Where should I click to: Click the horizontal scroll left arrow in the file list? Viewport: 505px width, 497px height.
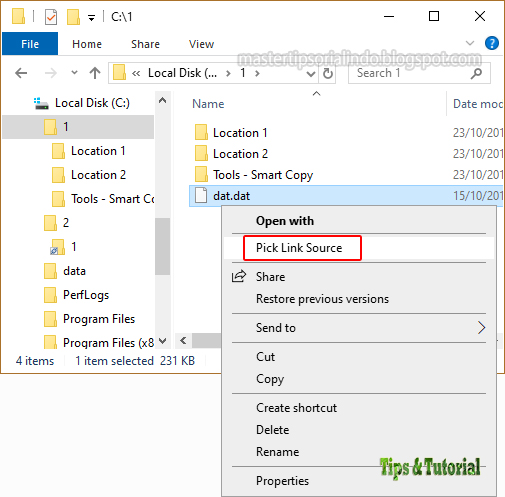(183, 341)
